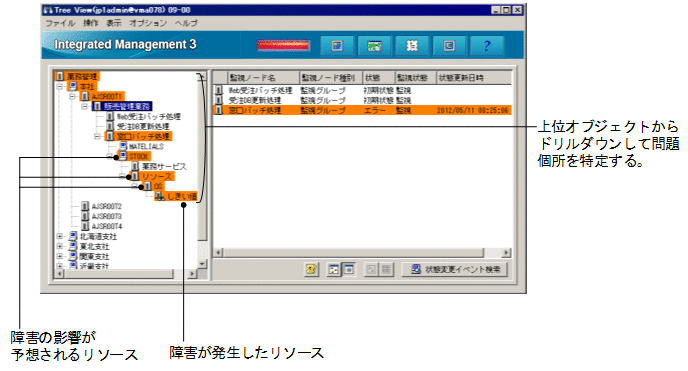688x371 pixels.
Task: Click the details list's horizontal scroll right arrow
Action: point(506,253)
